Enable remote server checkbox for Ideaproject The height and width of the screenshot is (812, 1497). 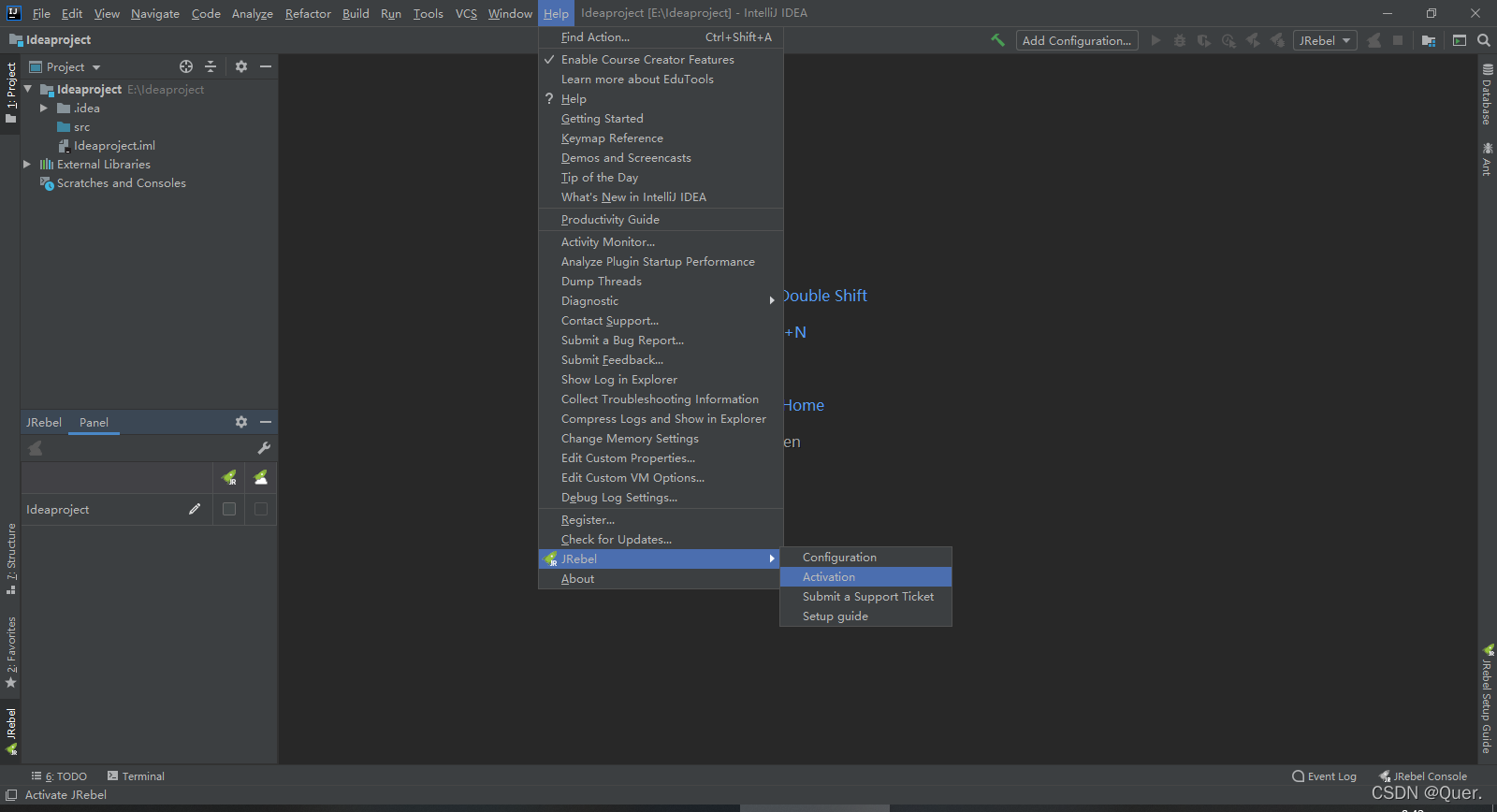[261, 509]
